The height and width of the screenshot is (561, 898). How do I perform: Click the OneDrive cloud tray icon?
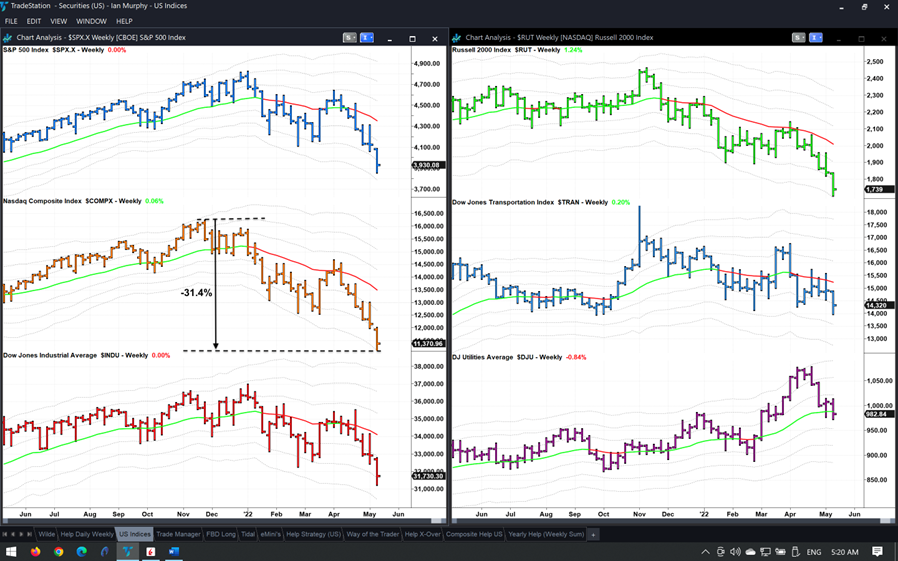coord(751,552)
